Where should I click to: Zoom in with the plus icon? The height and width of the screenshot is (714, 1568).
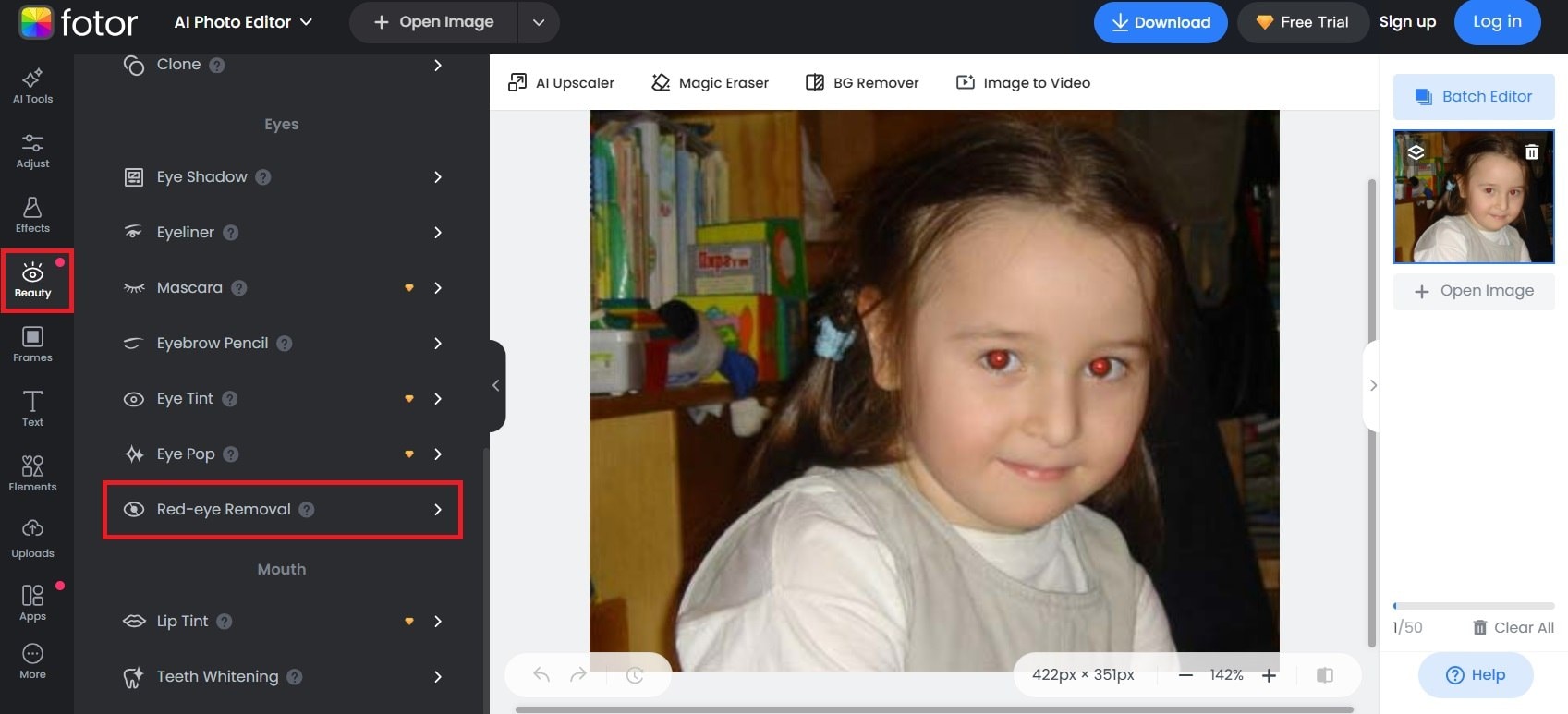tap(1270, 675)
